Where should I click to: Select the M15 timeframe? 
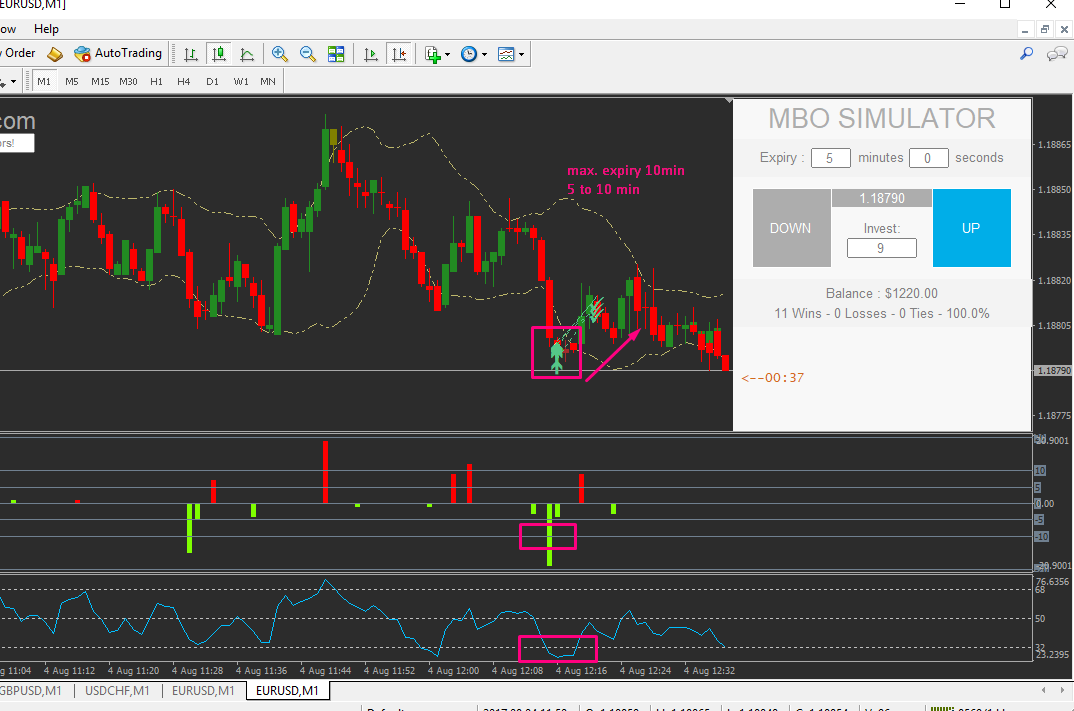pyautogui.click(x=100, y=82)
